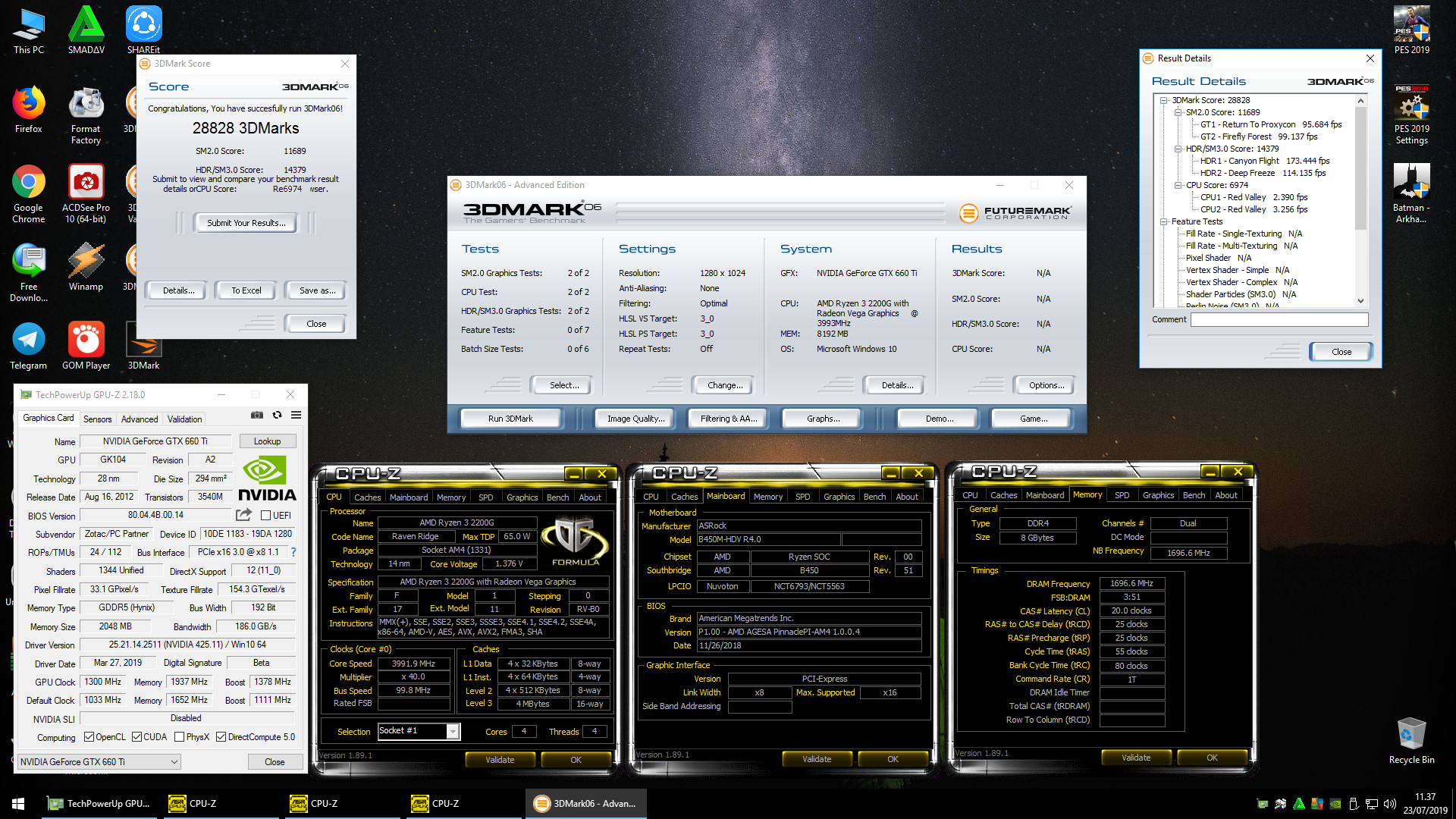Open Bench tab in the Memory CPU-Z window
1456x819 pixels.
click(1194, 495)
